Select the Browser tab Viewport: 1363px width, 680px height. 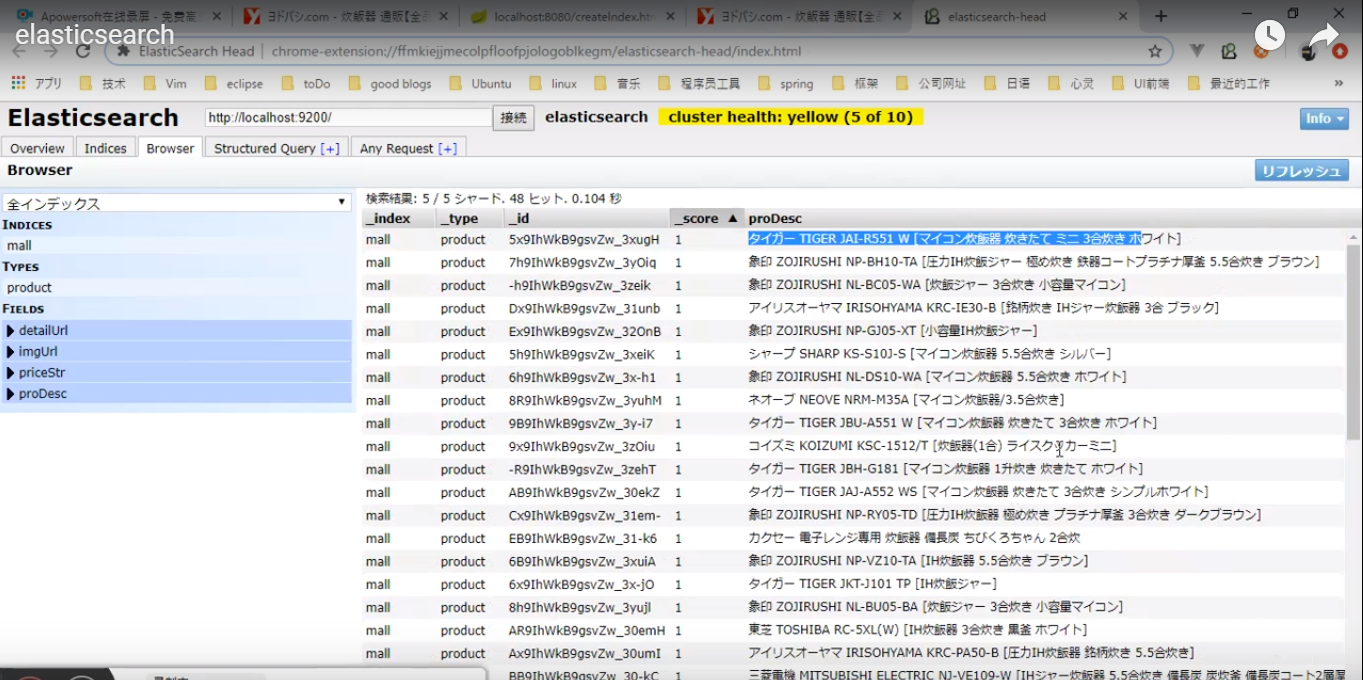[170, 148]
